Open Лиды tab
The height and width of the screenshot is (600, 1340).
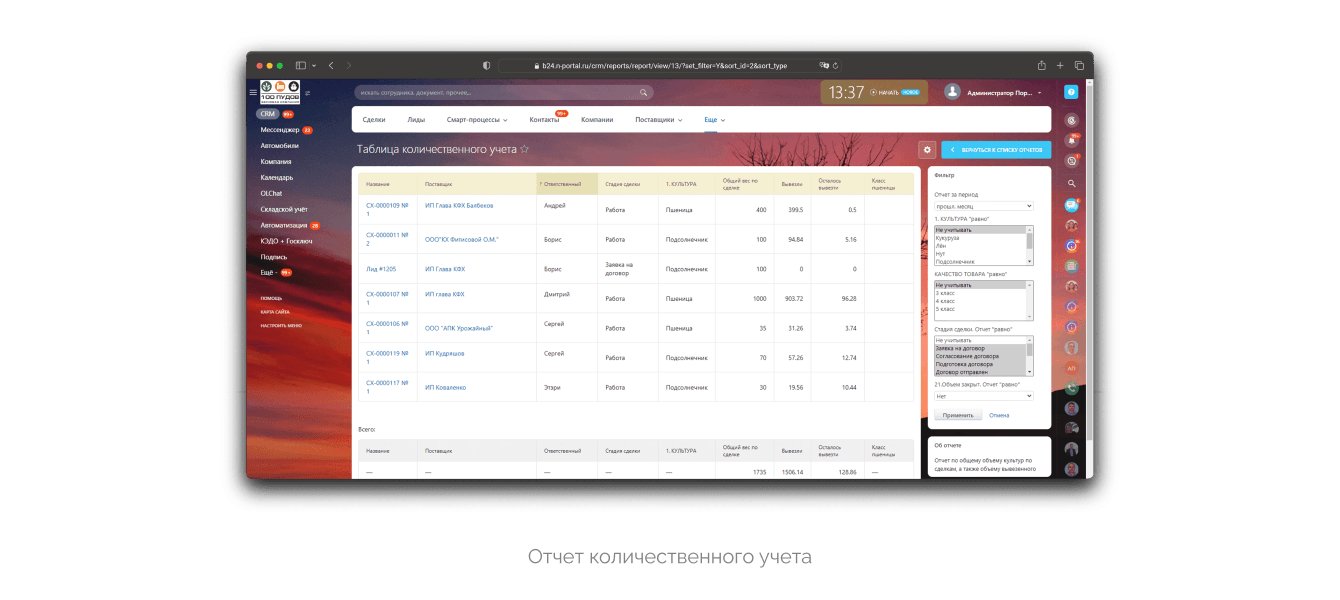[416, 119]
